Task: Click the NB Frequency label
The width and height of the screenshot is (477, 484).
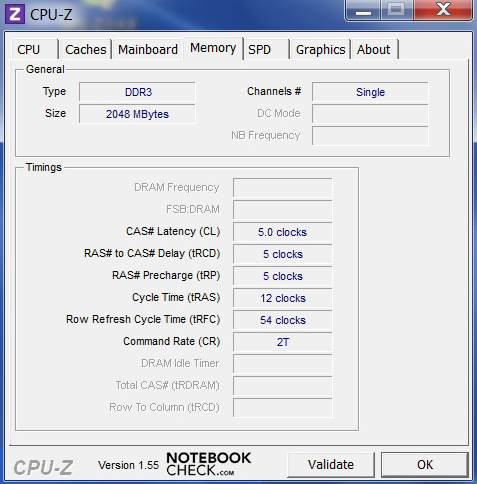Action: (266, 135)
